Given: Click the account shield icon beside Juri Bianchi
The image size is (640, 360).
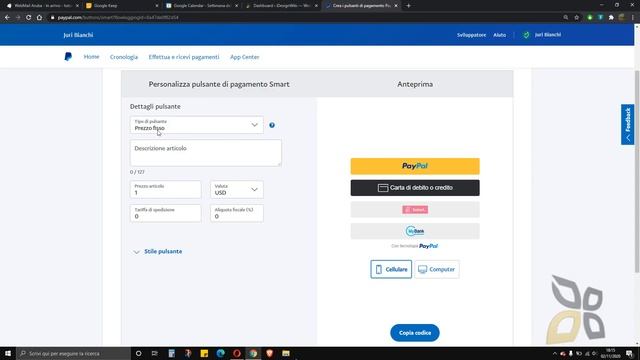Looking at the screenshot, I should [x=526, y=35].
